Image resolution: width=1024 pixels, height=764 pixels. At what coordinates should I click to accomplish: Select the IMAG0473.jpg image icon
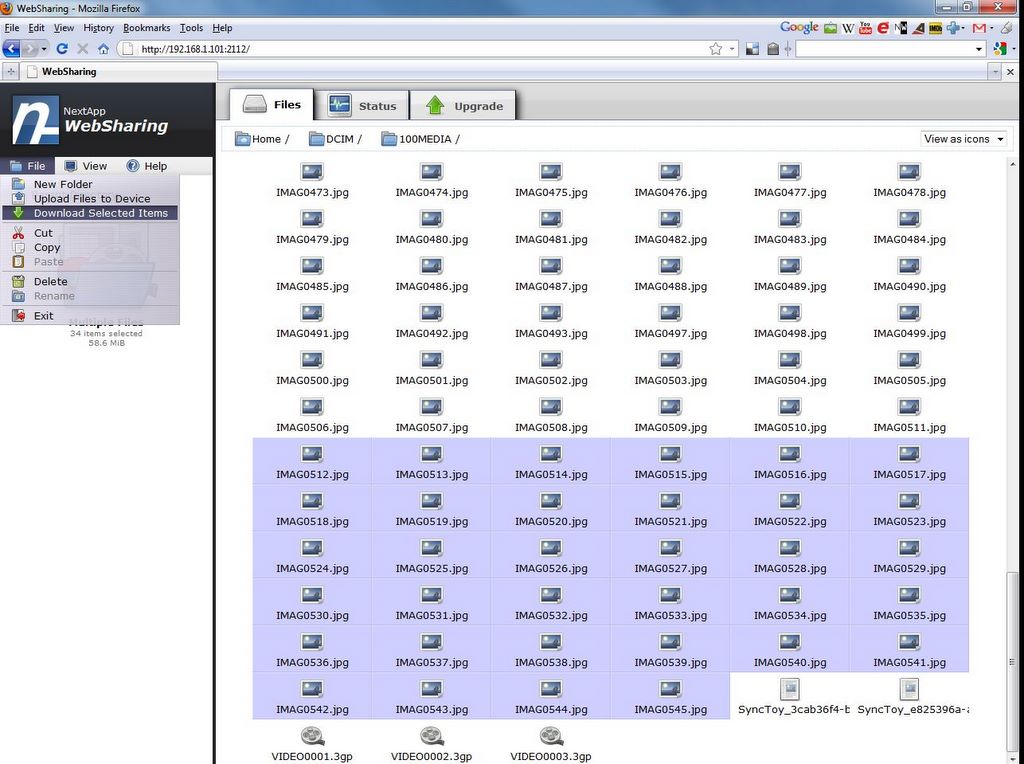pyautogui.click(x=312, y=172)
